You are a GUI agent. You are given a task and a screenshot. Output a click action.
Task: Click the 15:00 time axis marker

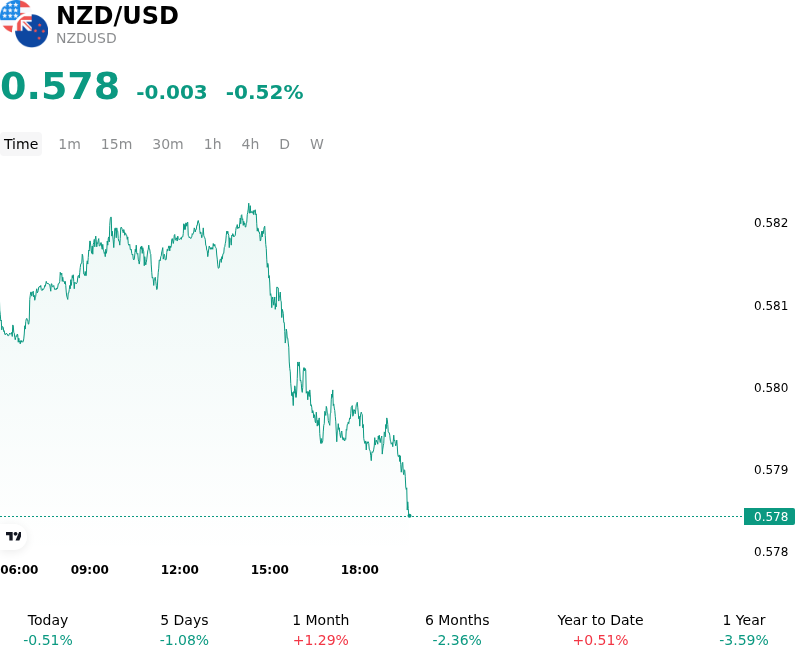click(x=269, y=570)
